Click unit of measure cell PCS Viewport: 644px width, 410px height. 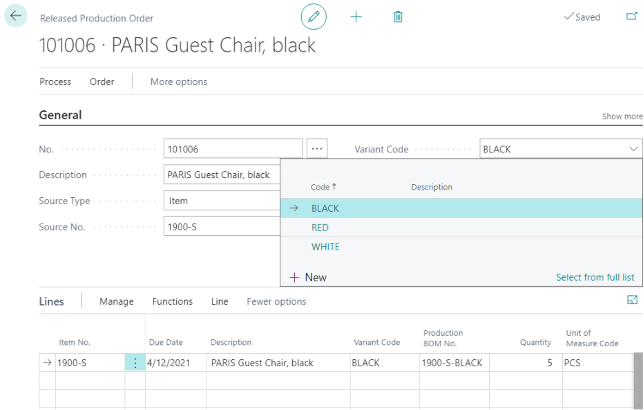(598, 363)
